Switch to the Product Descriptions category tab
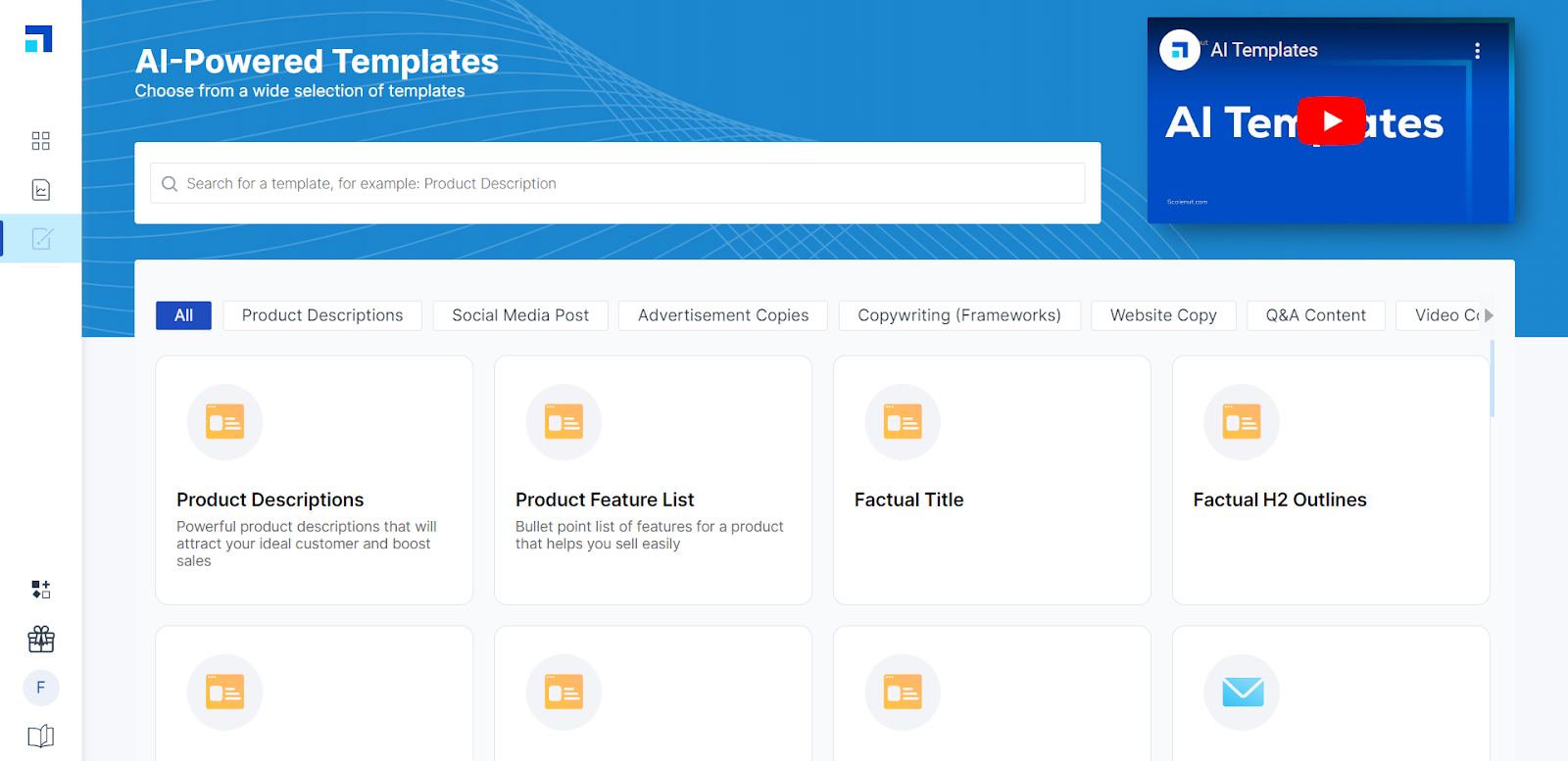Viewport: 1568px width, 761px height. (x=322, y=315)
